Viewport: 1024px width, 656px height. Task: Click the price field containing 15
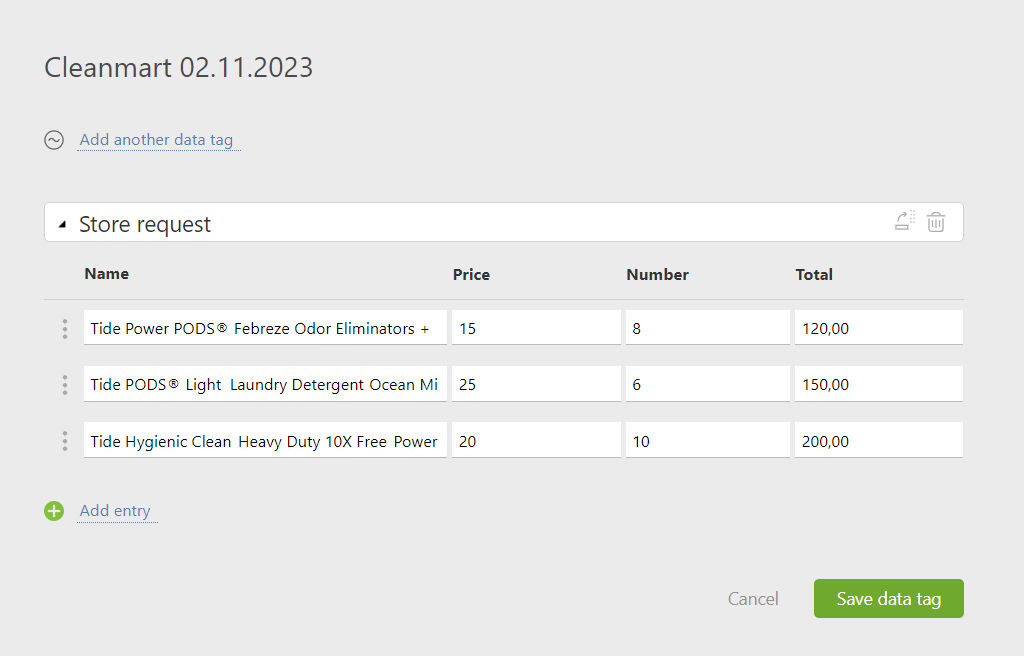(536, 327)
